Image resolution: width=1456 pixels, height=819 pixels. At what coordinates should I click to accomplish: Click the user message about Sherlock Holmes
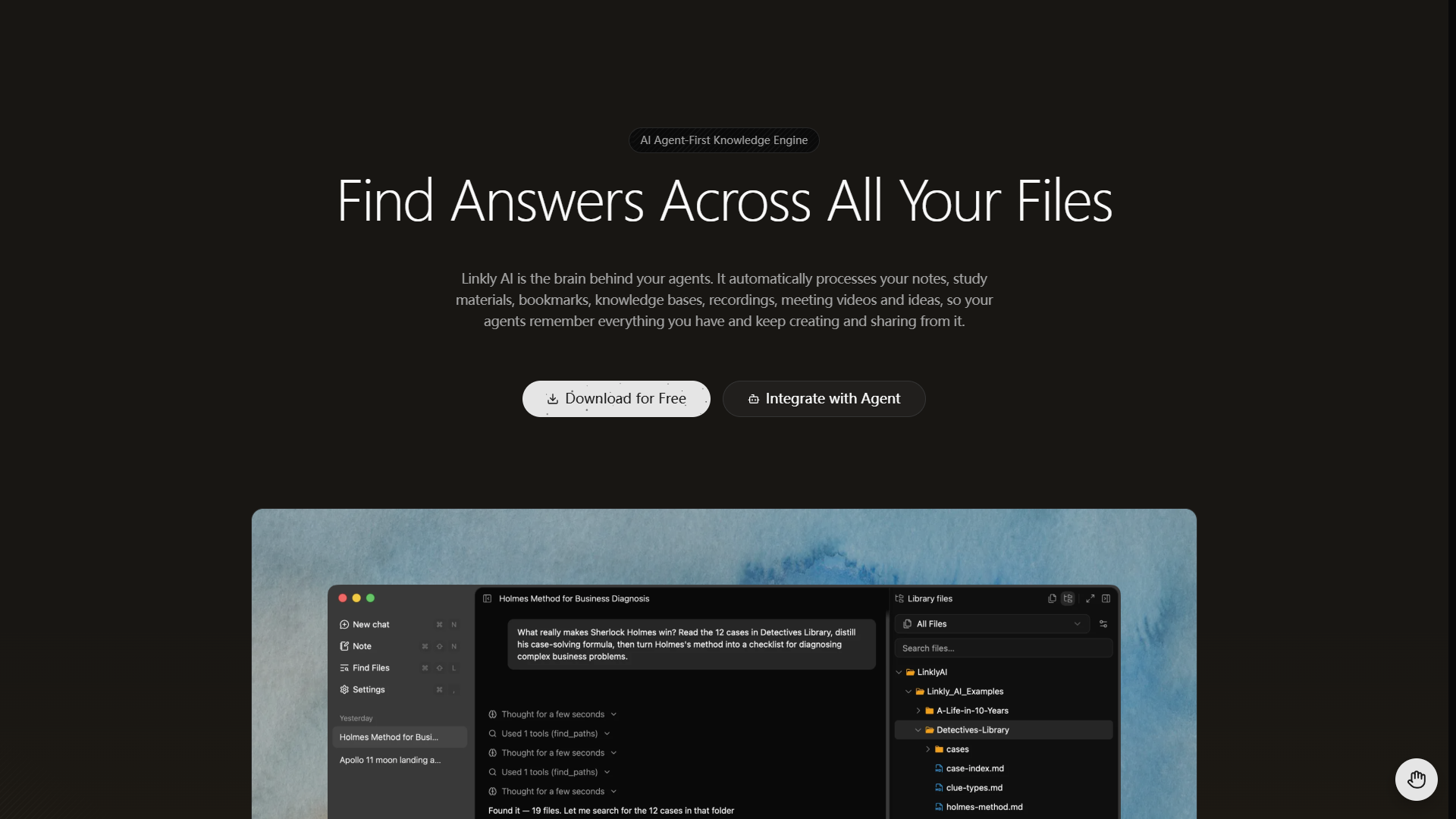click(691, 645)
